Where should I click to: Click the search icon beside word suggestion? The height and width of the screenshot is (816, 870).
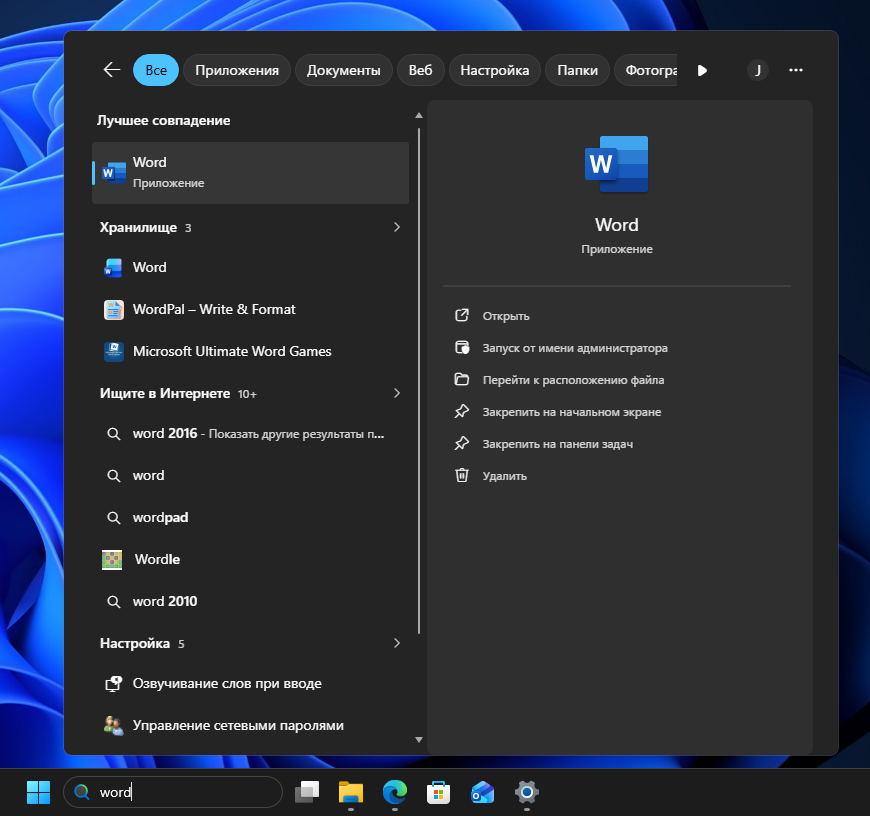pos(113,475)
